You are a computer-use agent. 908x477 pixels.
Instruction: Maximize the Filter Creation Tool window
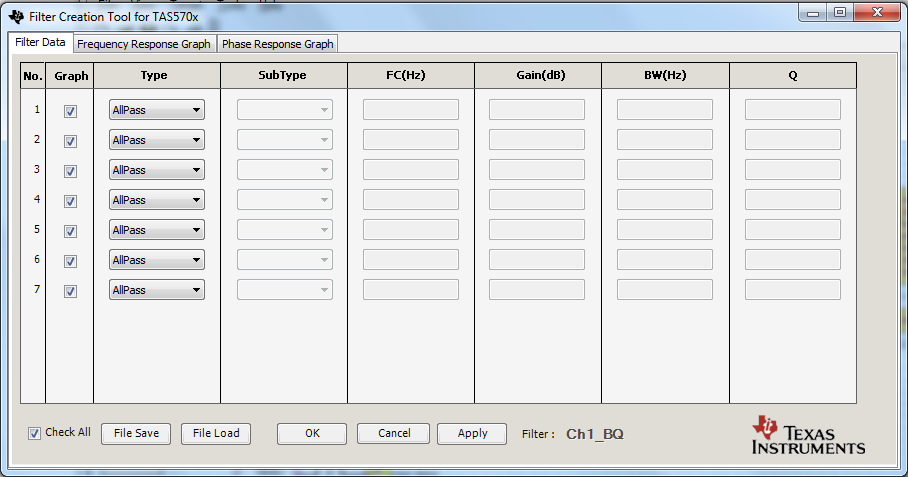(840, 13)
